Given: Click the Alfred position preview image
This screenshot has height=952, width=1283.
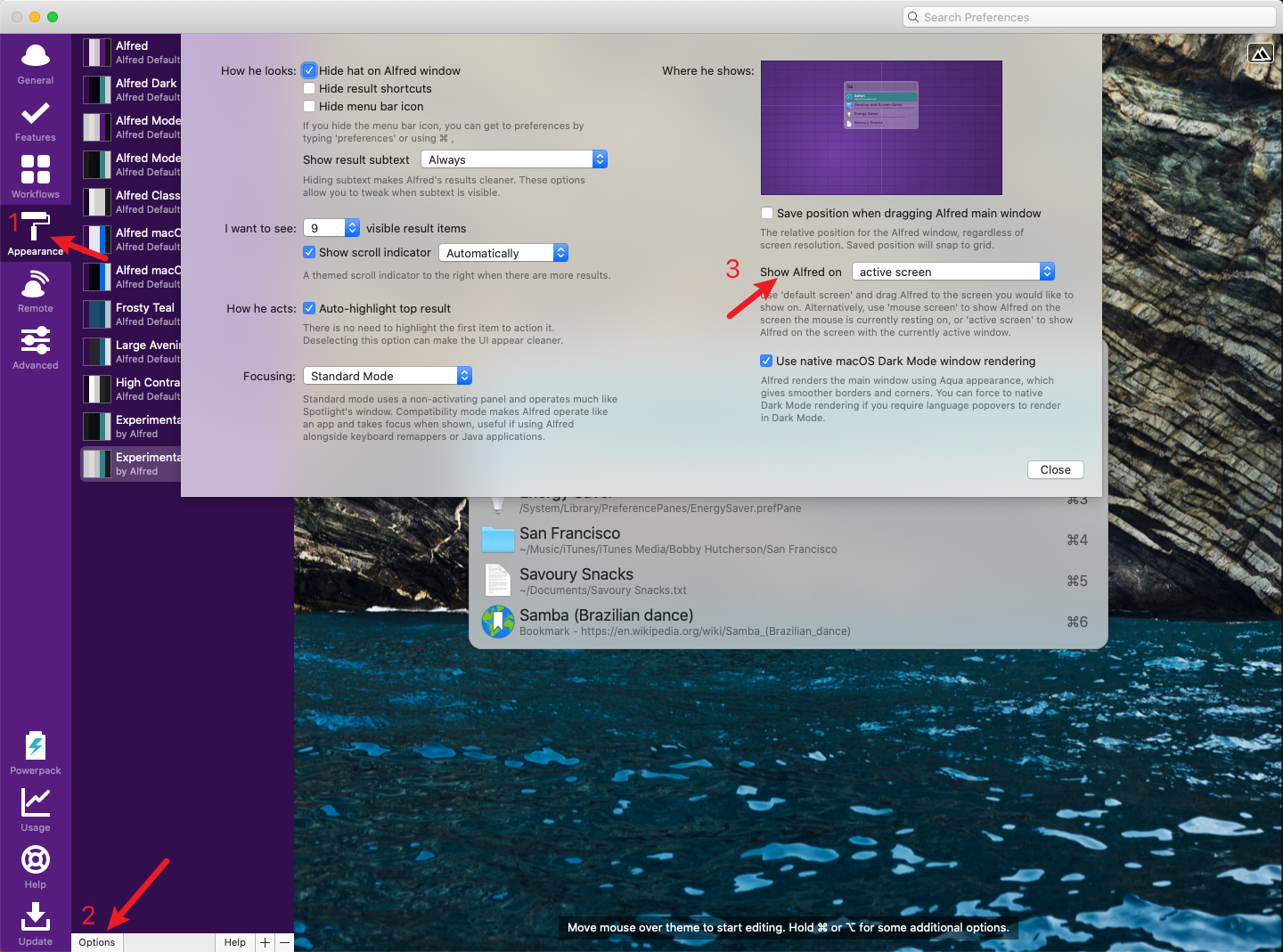Looking at the screenshot, I should 881,127.
